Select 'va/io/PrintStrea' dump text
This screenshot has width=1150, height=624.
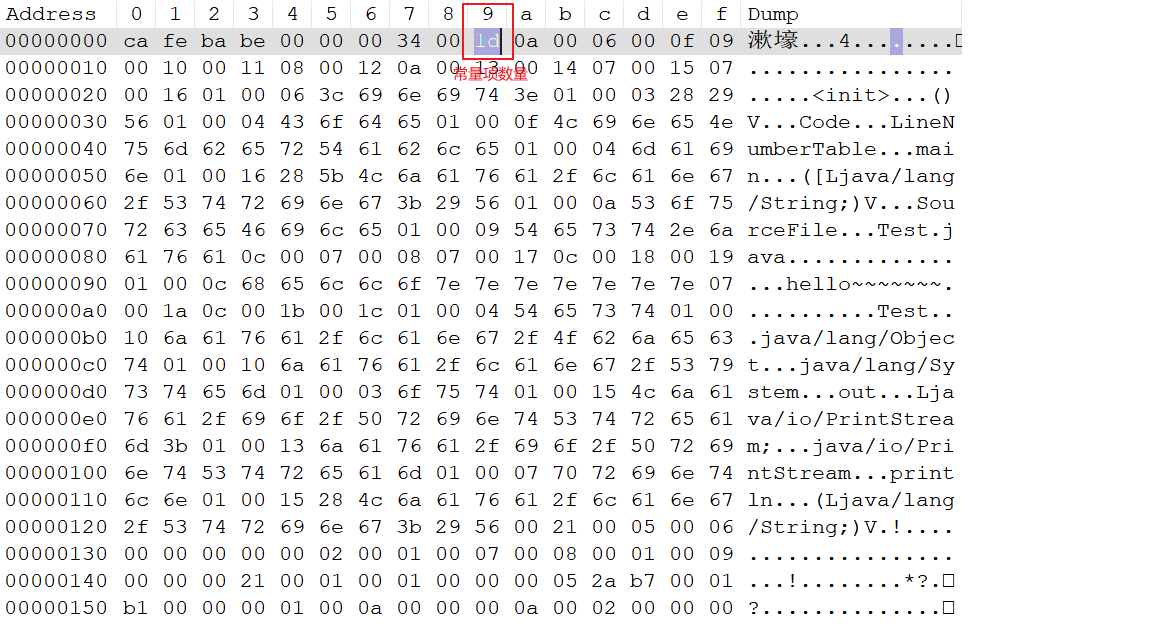pyautogui.click(x=850, y=419)
